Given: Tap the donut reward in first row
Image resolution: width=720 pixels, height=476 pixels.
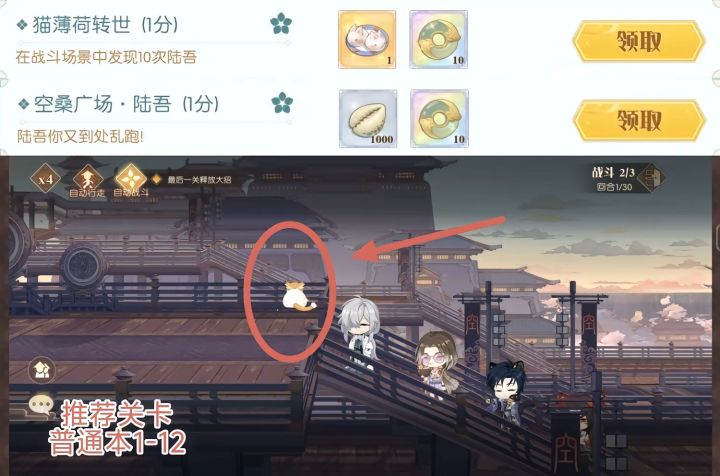Looking at the screenshot, I should click(439, 39).
